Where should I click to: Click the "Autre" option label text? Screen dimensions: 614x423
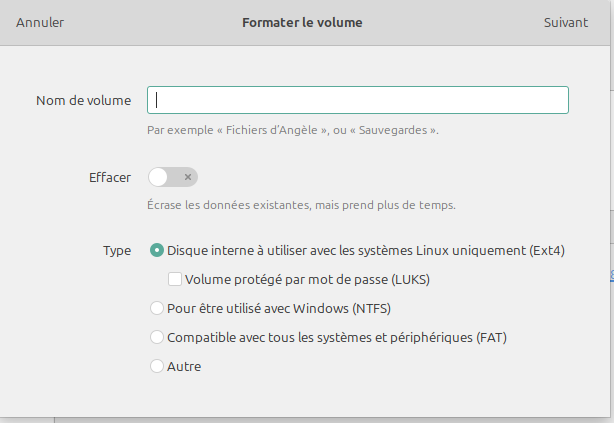[x=184, y=366]
